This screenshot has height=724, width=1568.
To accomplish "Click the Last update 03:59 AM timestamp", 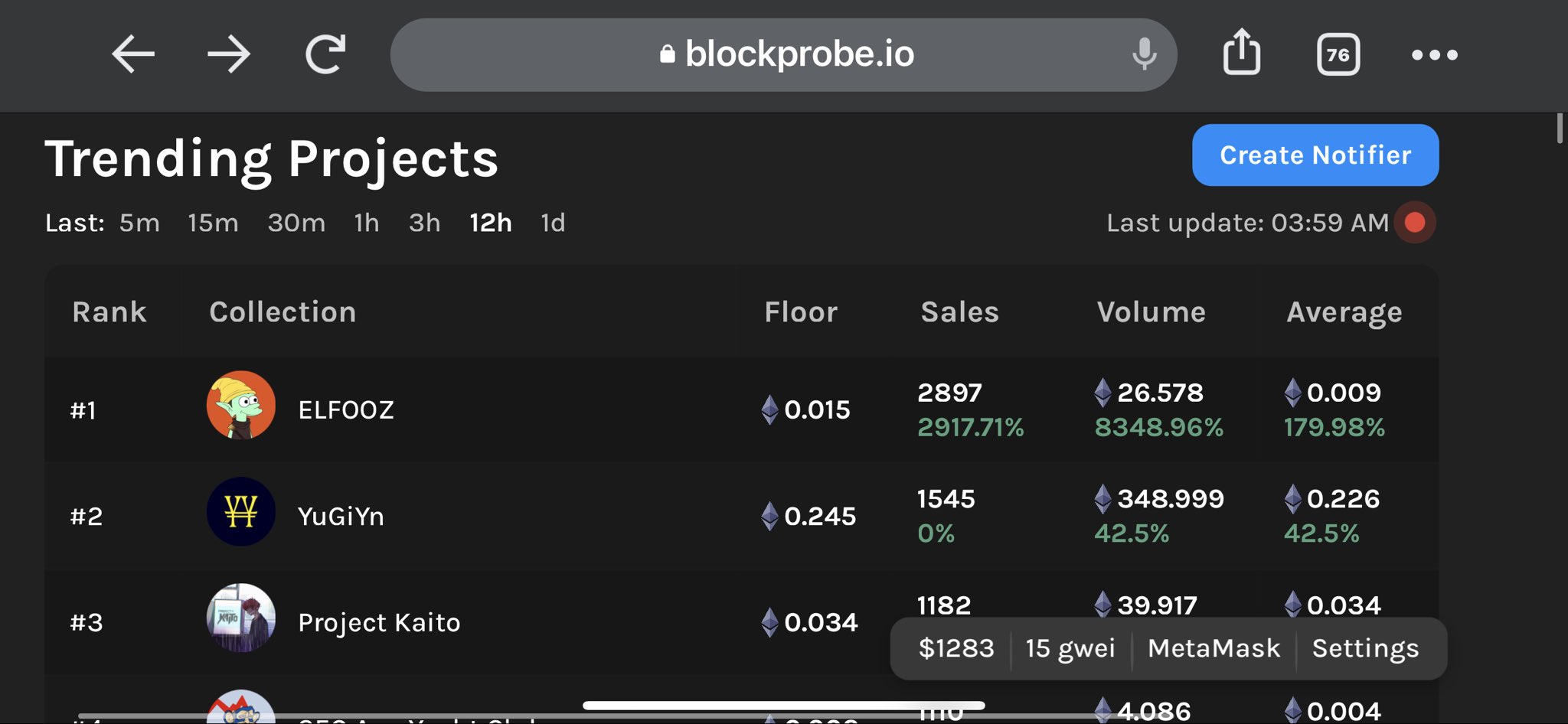I will (x=1248, y=223).
